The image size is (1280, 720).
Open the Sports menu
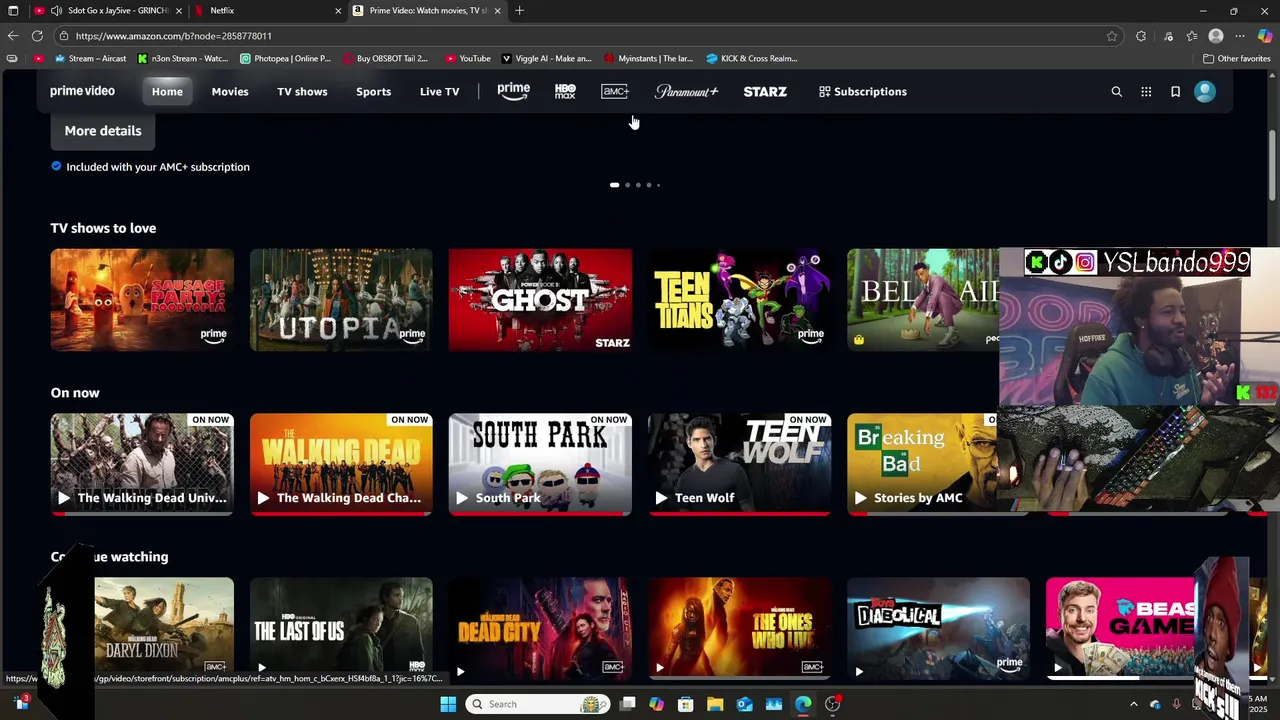coord(373,91)
